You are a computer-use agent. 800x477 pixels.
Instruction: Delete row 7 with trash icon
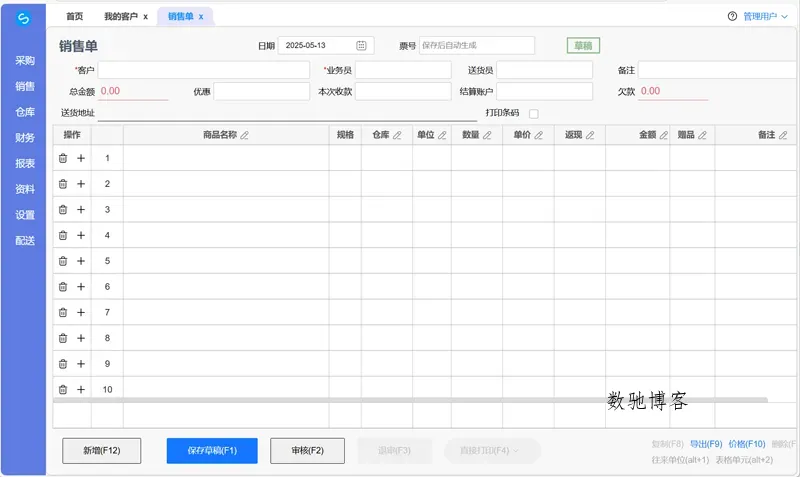click(63, 312)
